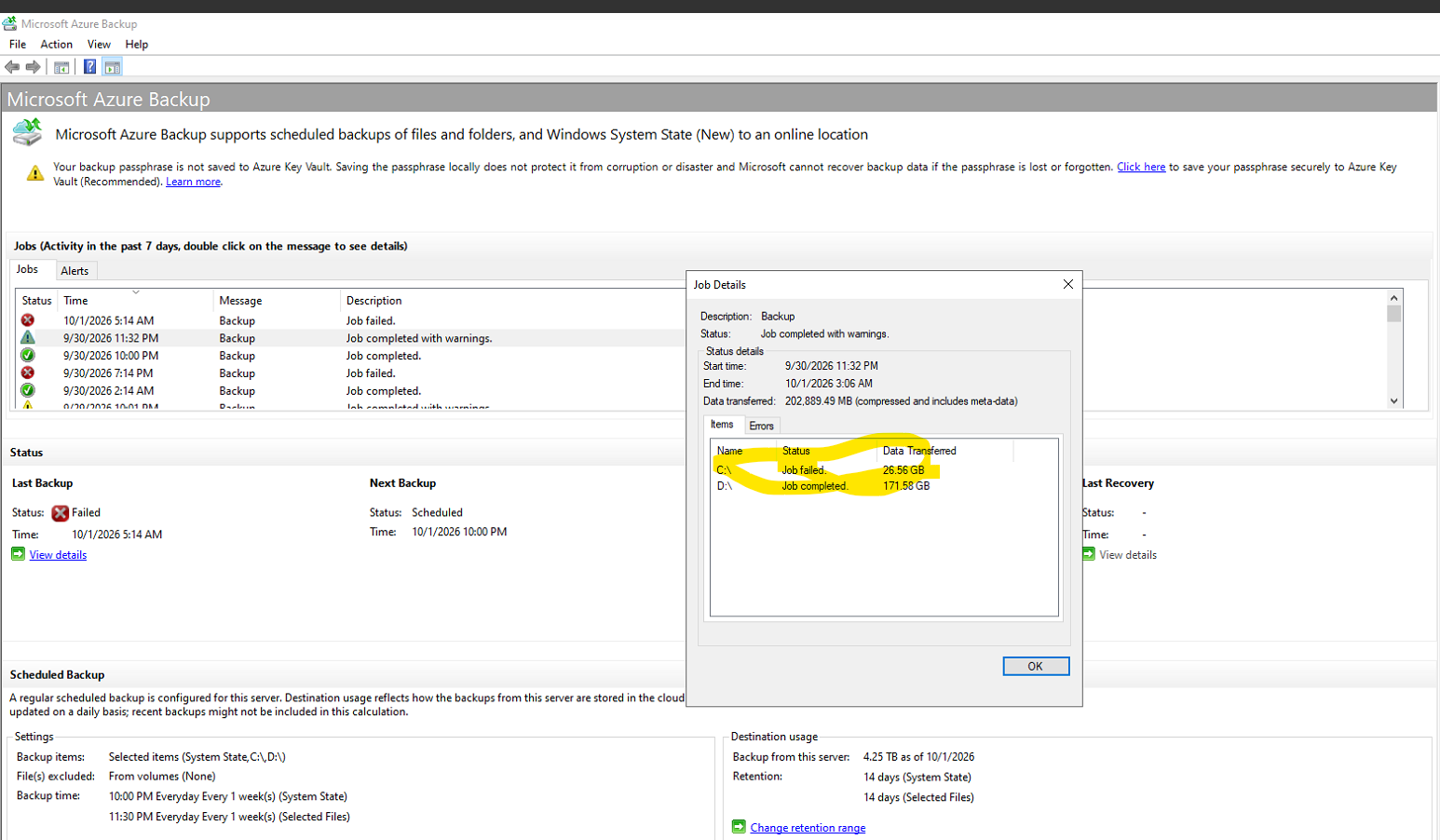1440x840 pixels.
Task: Select the Items tab in Job Details
Action: click(x=723, y=425)
